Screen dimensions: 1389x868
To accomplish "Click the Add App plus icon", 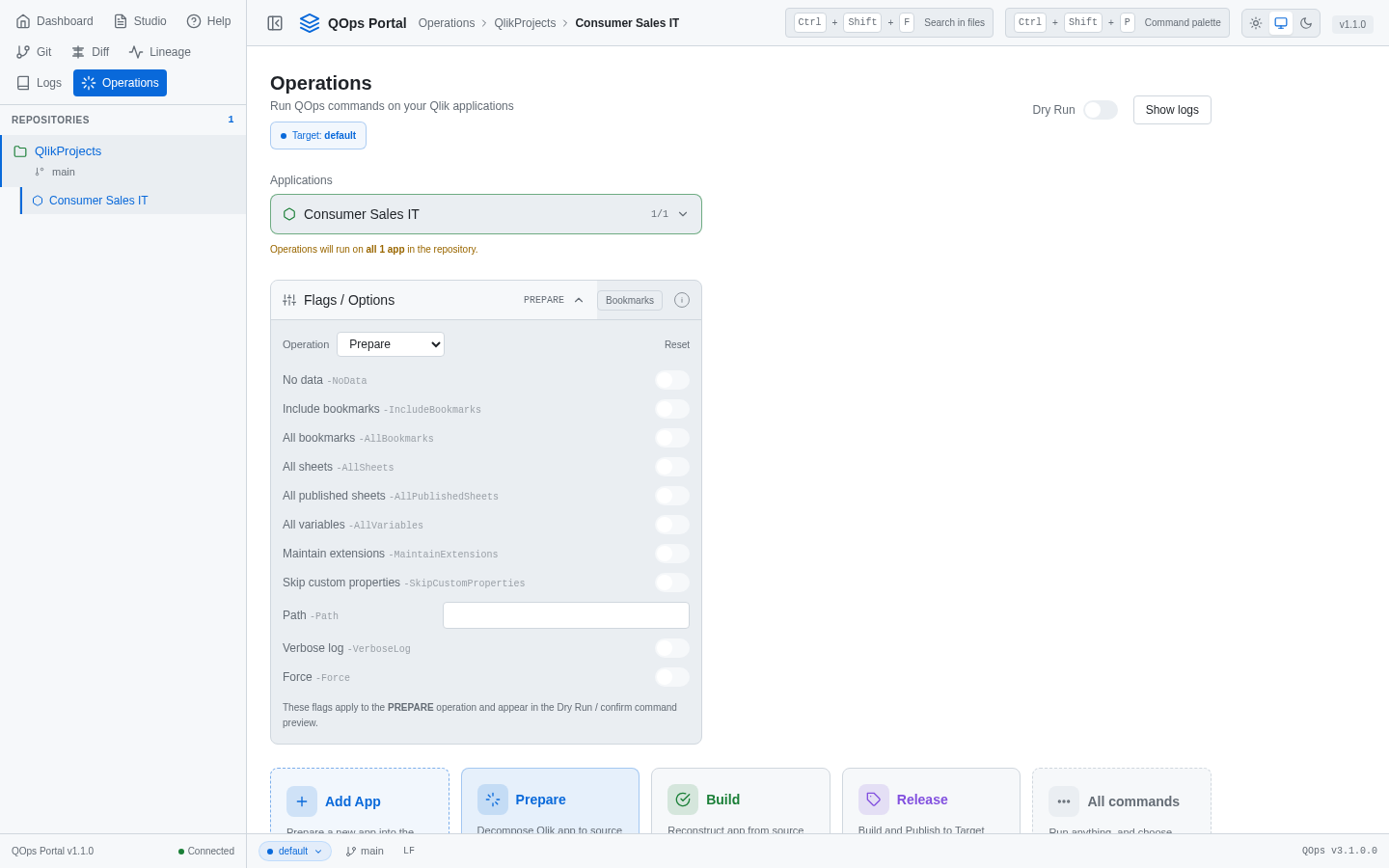I will (x=302, y=801).
